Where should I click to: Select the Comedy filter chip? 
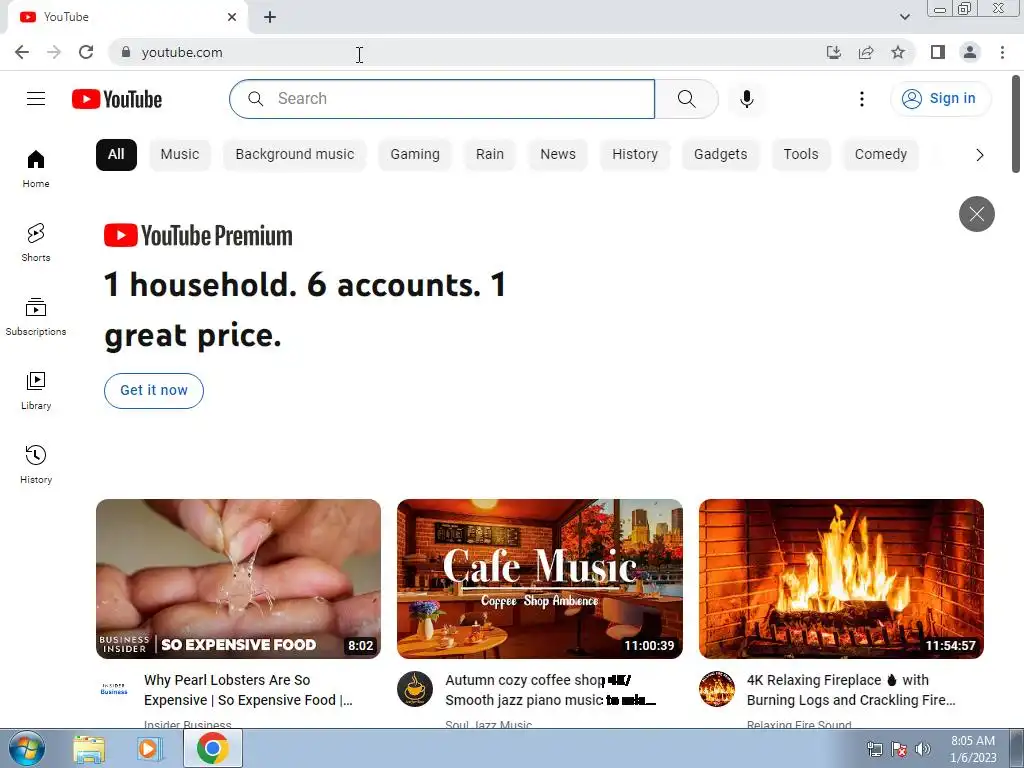(x=880, y=155)
